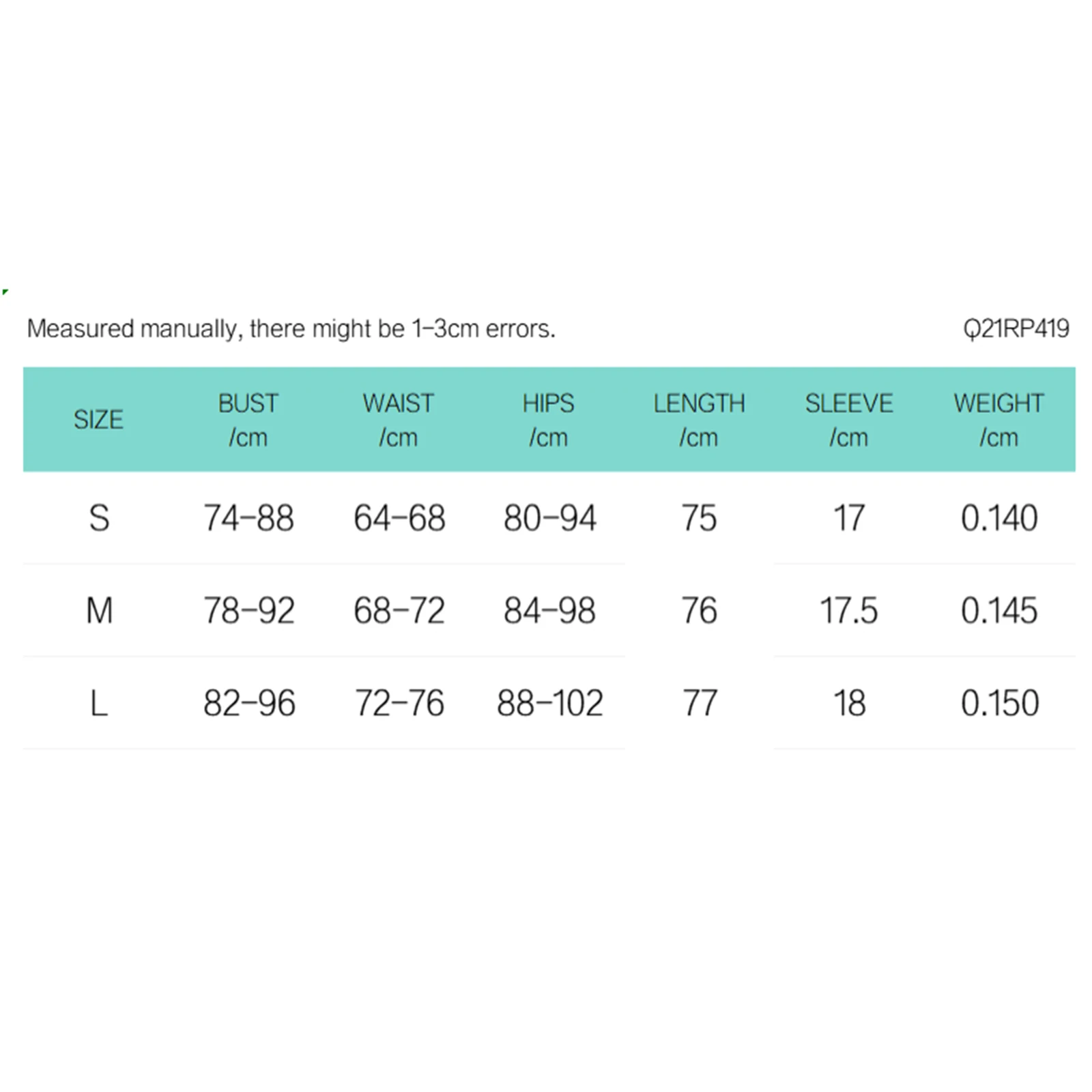Click the 0.150 weight value

(1000, 703)
